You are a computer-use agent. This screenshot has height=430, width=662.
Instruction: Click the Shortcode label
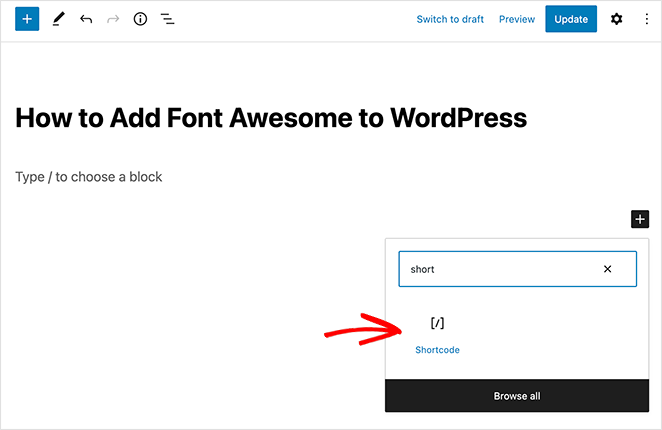(437, 350)
